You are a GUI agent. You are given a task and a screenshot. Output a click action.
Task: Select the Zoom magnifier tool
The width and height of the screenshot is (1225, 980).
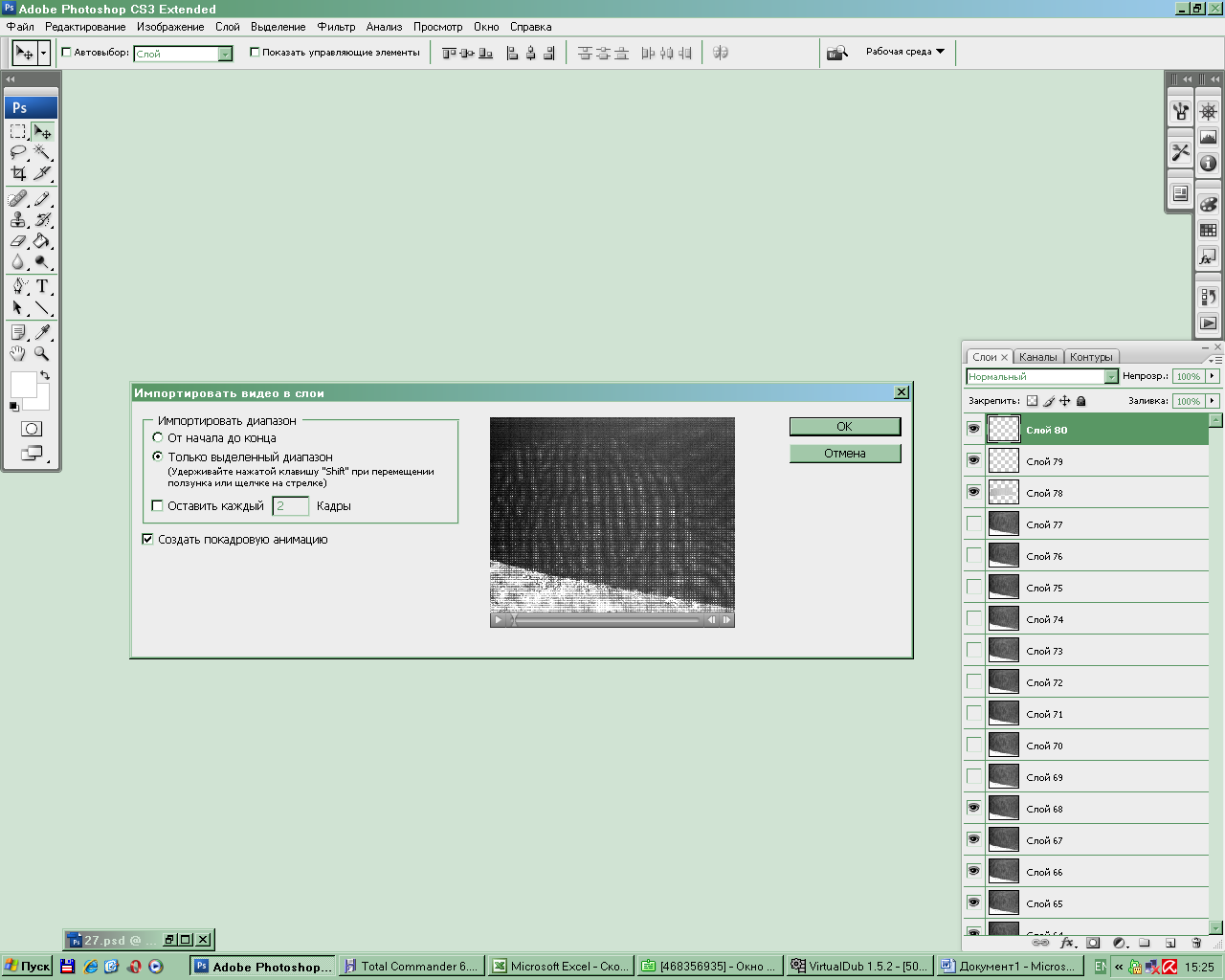tap(42, 353)
